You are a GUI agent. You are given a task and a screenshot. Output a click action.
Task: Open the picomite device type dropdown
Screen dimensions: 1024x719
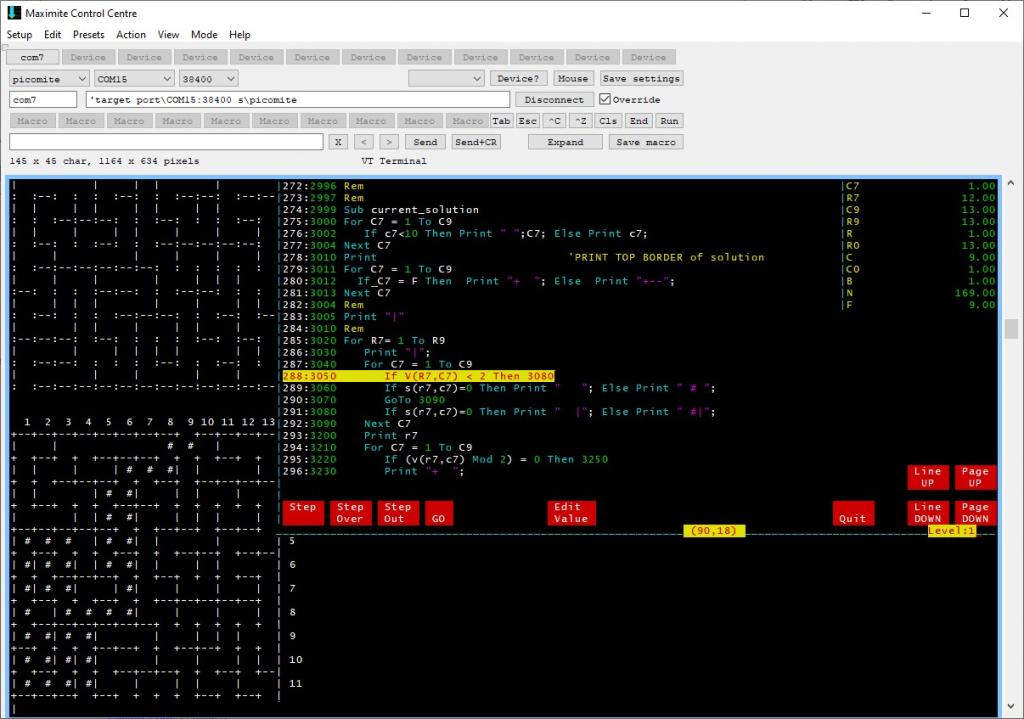pos(49,78)
